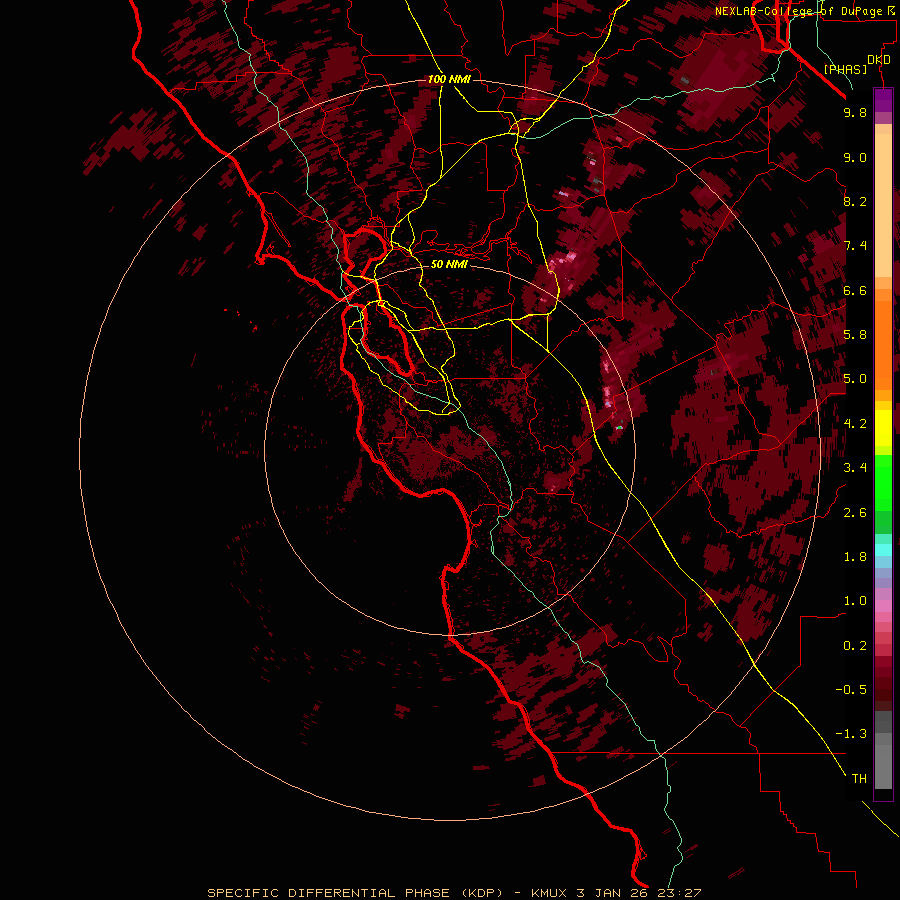
Task: Click the 5.0 scale value
Action: point(855,379)
